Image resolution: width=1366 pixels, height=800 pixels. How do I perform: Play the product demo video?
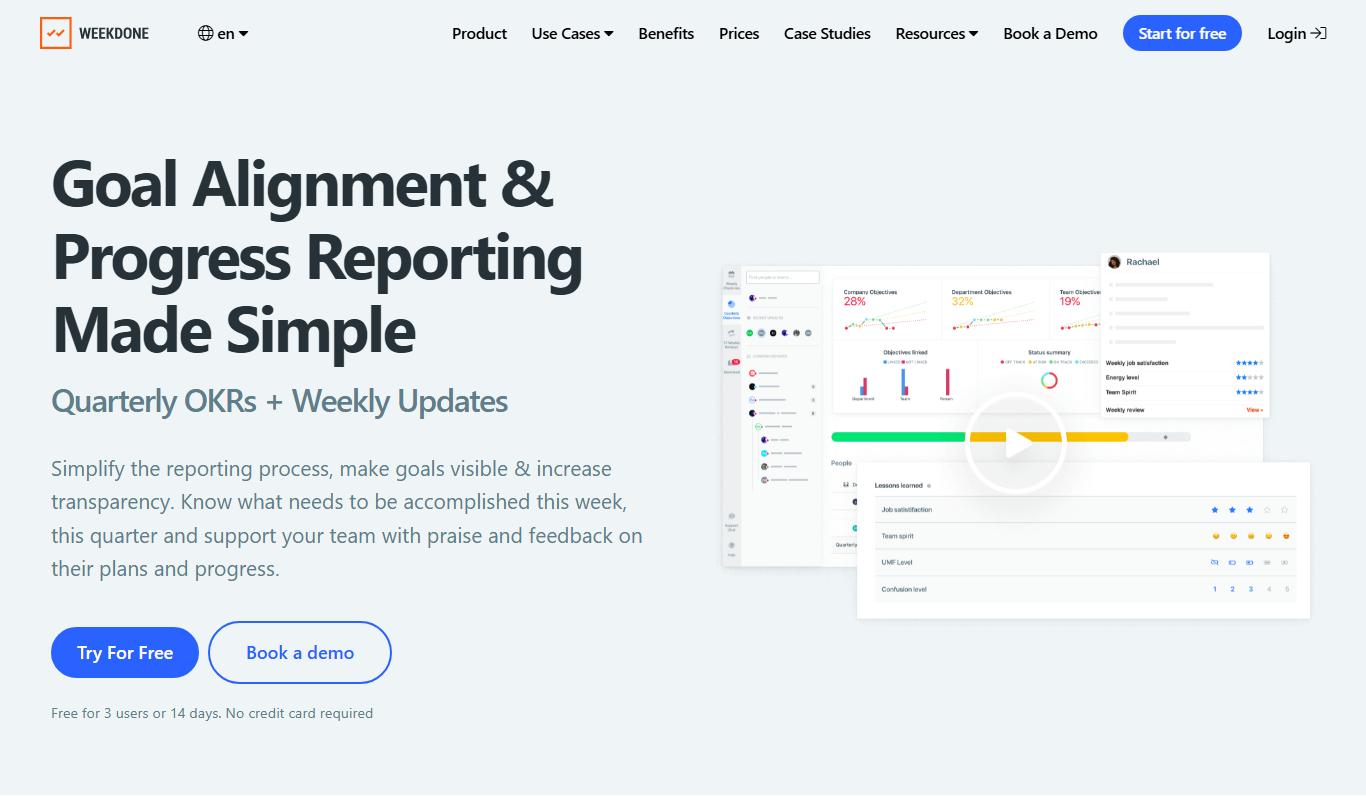pyautogui.click(x=1016, y=444)
